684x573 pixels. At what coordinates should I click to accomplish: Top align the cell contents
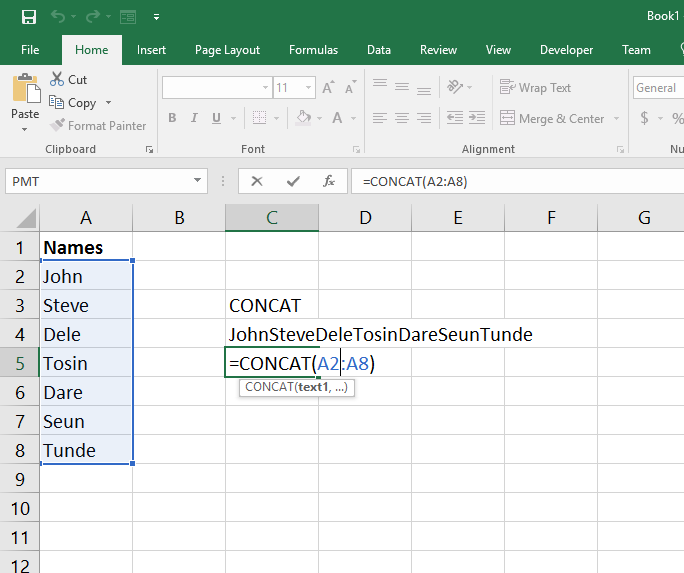[380, 85]
